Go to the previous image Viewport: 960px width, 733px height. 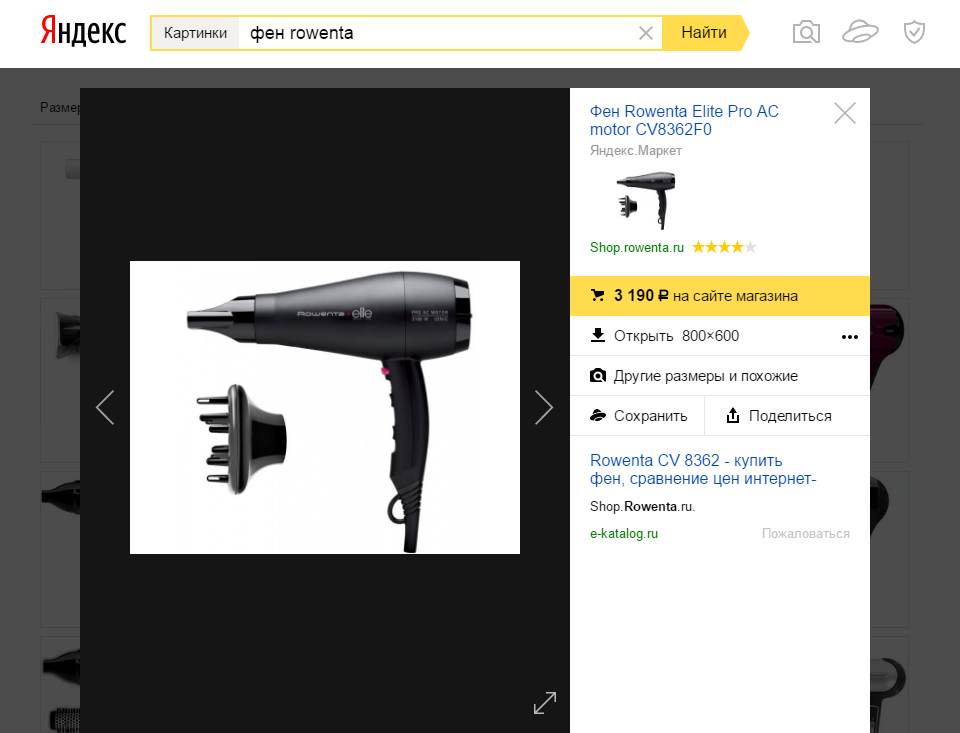click(x=105, y=407)
